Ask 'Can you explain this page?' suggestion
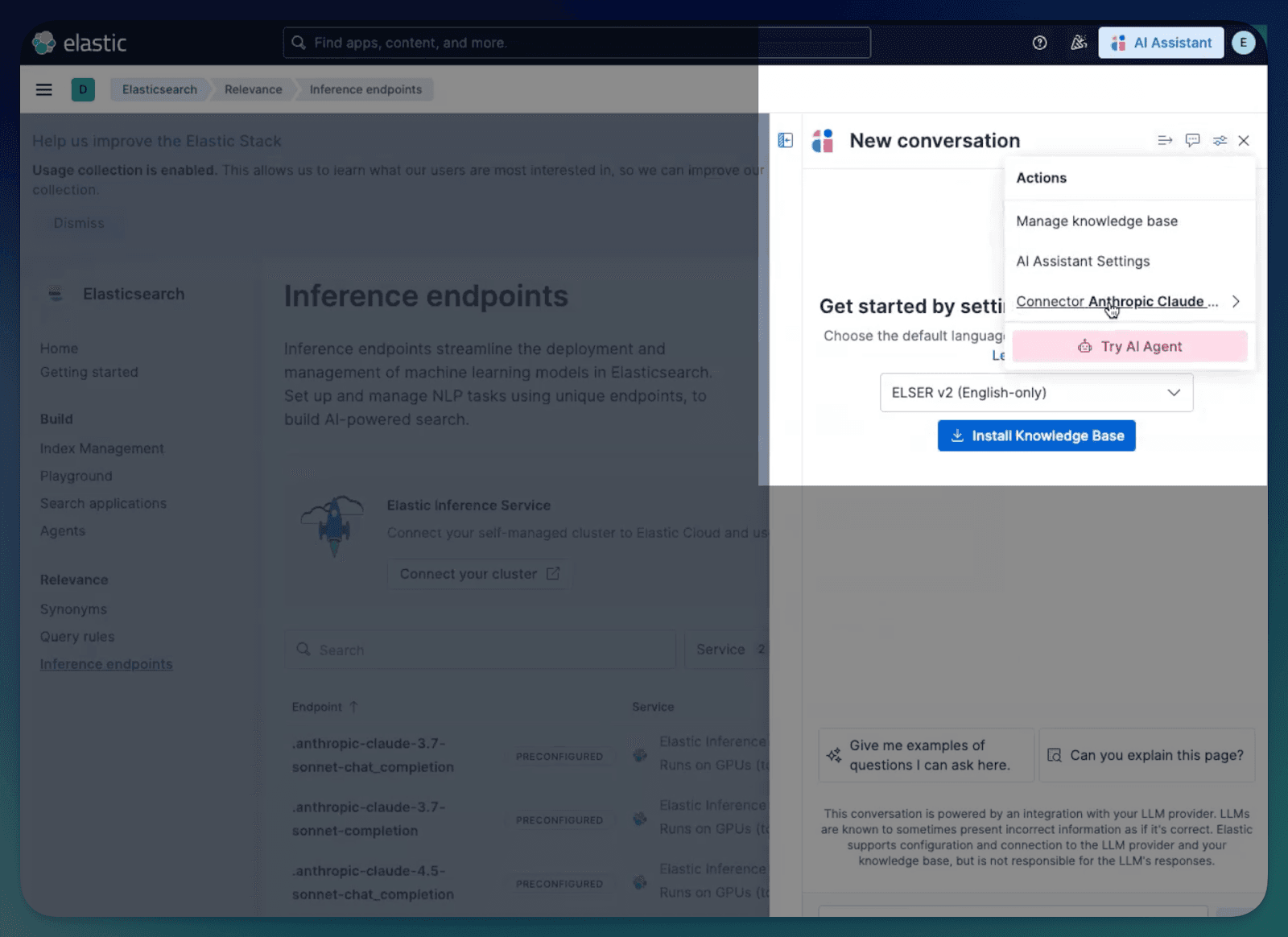Viewport: 1288px width, 937px height. tap(1146, 755)
